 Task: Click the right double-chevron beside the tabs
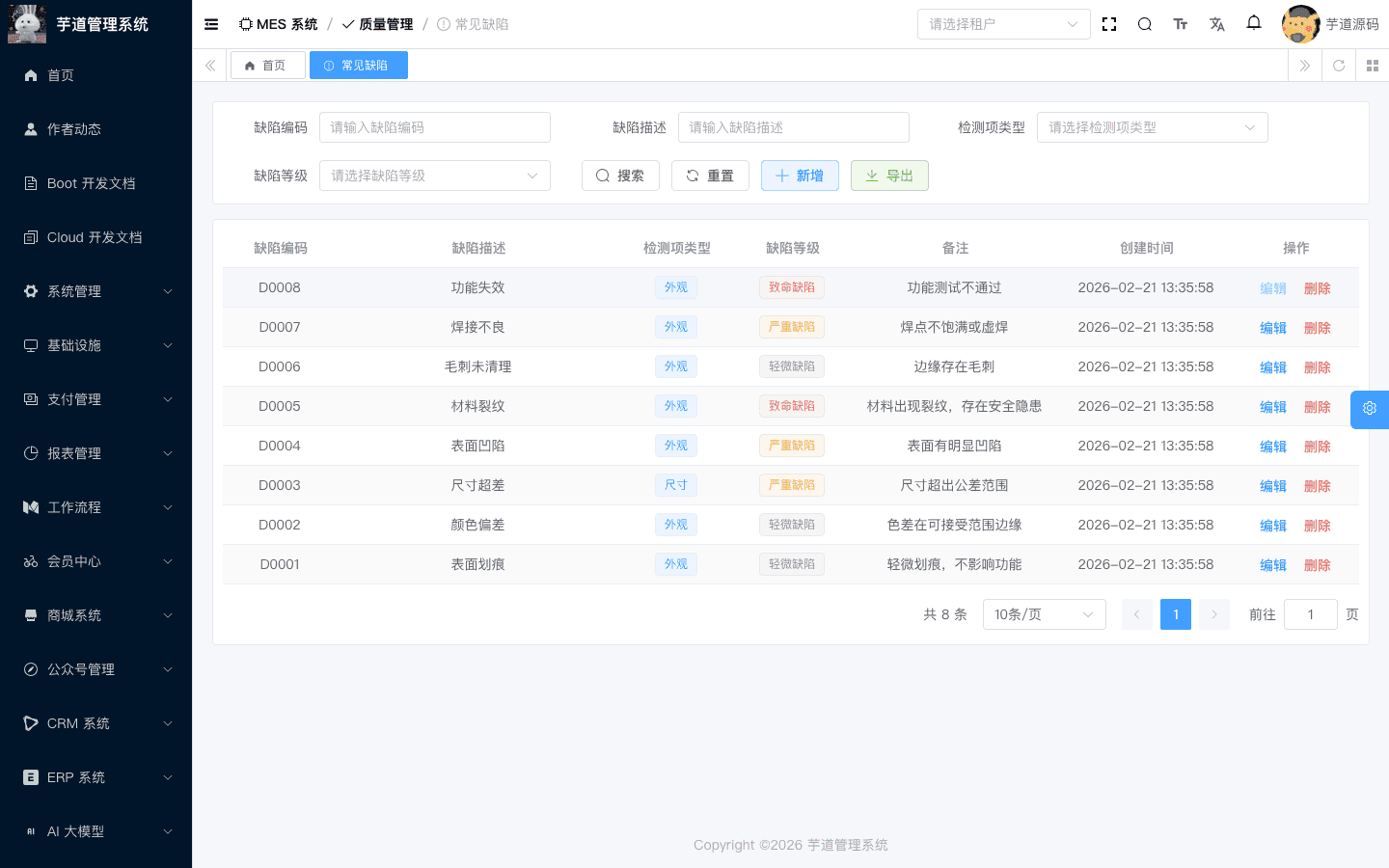coord(1304,66)
